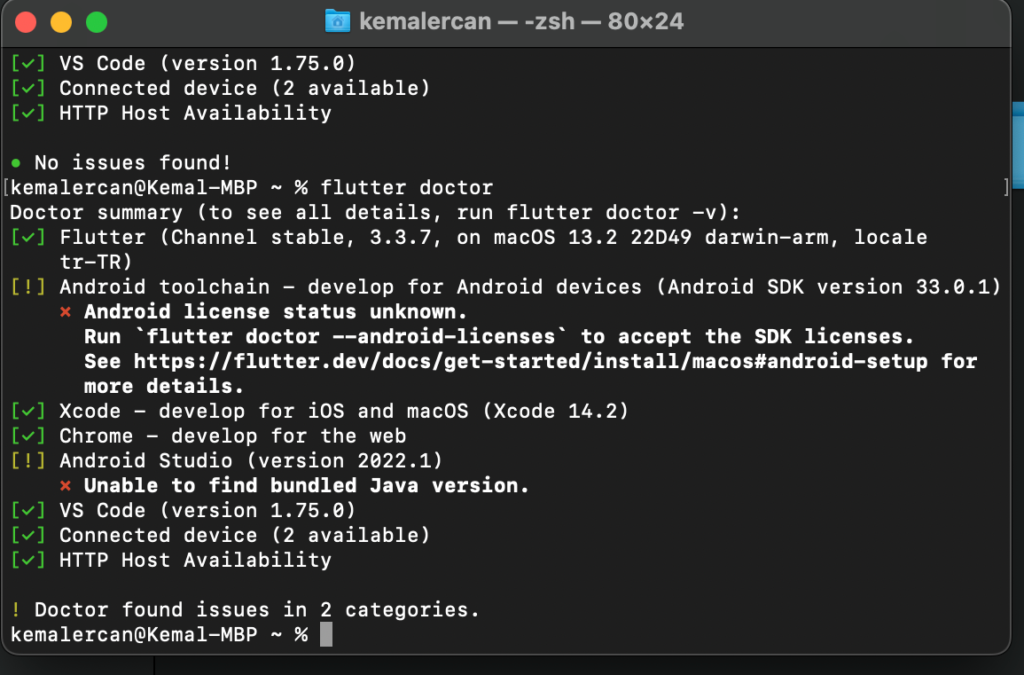Click the flutter doctor command on prompt line

[x=407, y=188]
